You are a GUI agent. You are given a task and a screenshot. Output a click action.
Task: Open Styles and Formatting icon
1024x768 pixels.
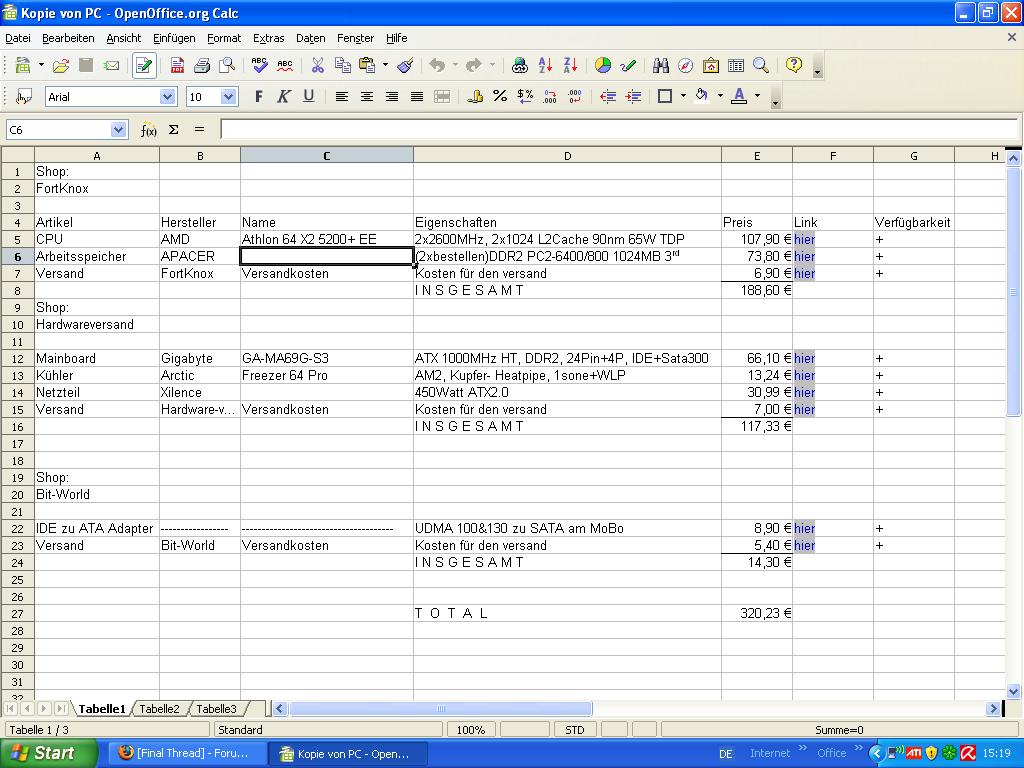(24, 97)
